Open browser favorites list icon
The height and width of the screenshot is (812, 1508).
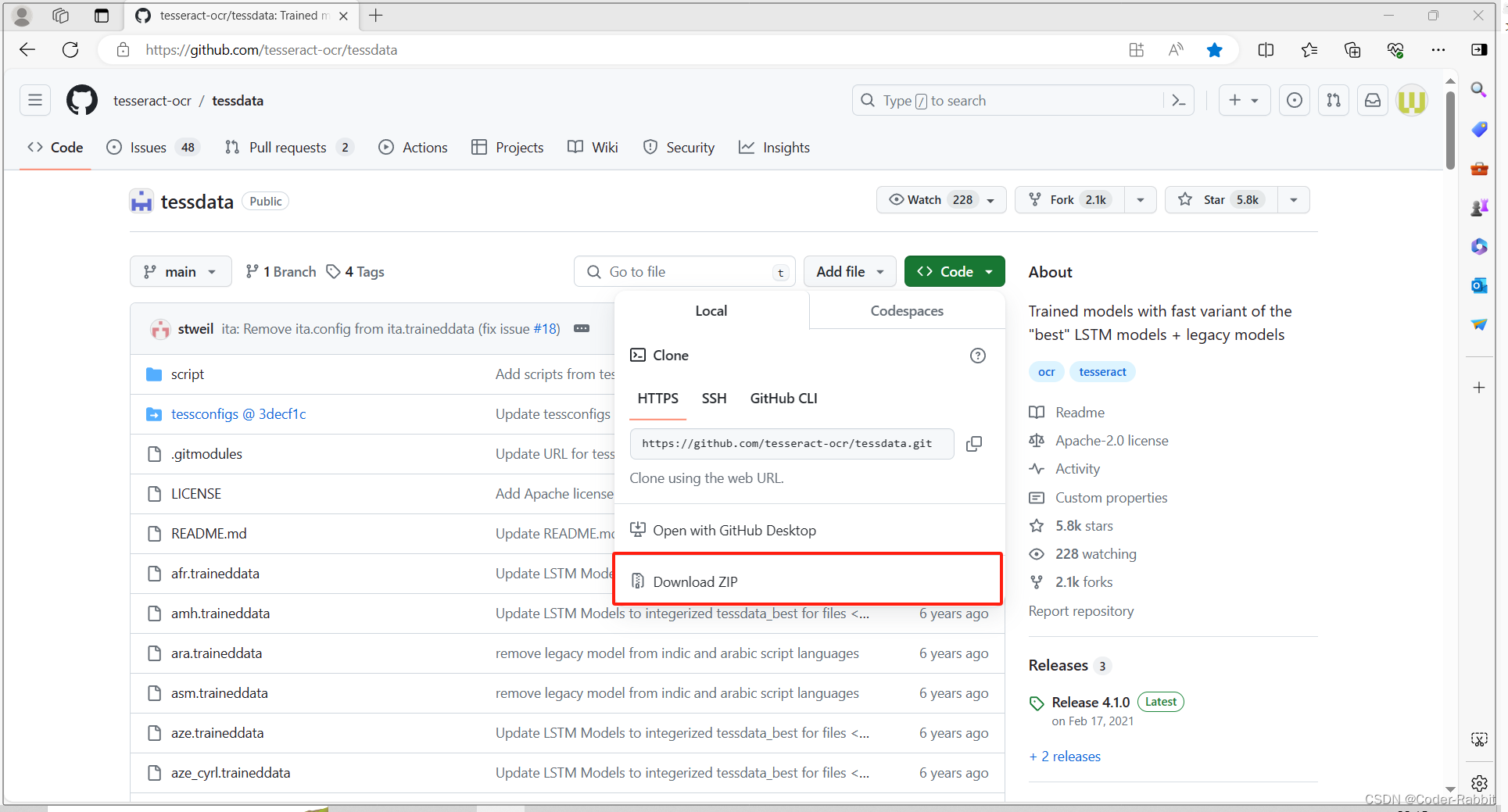coord(1309,50)
